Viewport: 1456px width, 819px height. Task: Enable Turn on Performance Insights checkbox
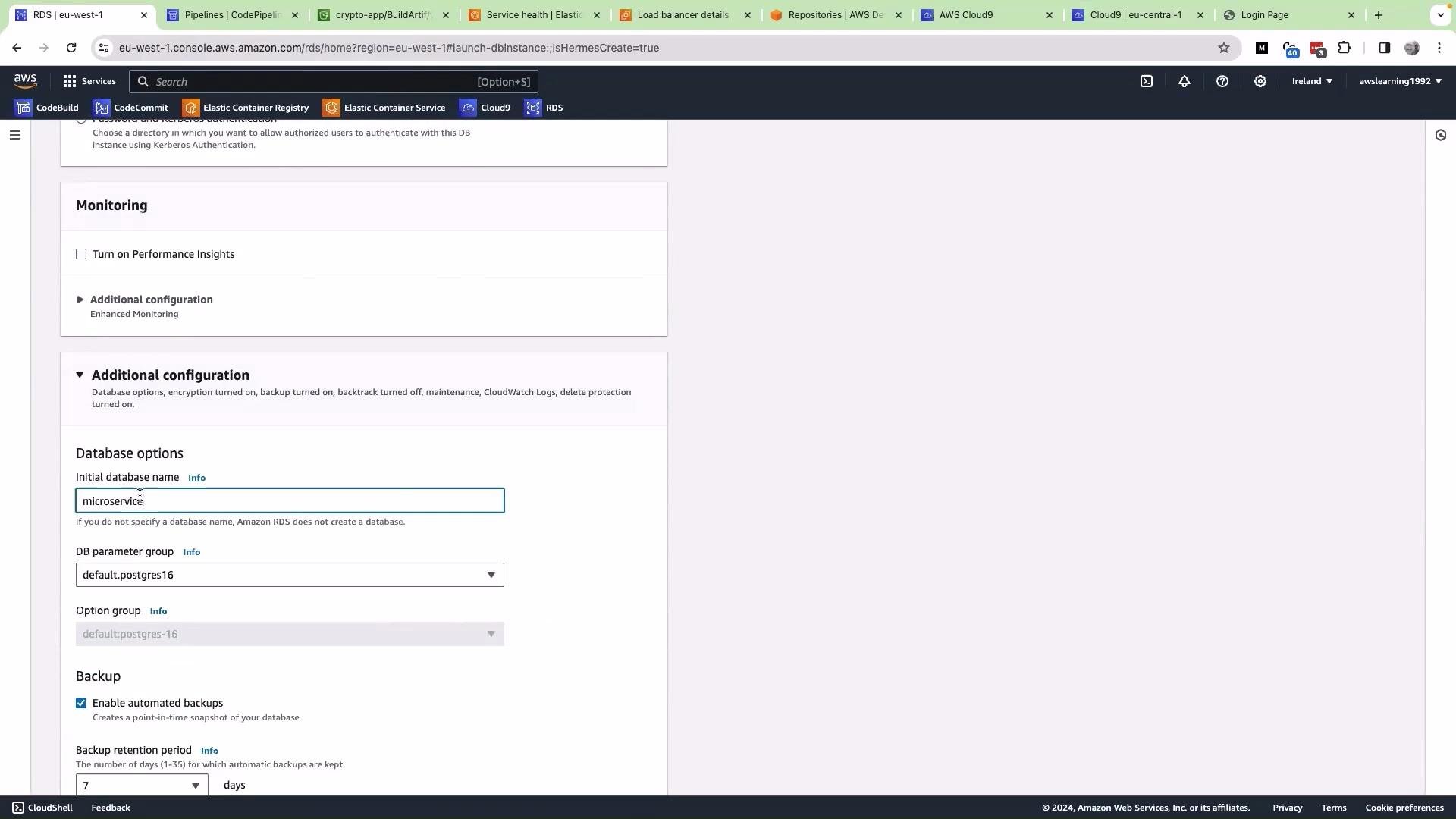click(81, 254)
